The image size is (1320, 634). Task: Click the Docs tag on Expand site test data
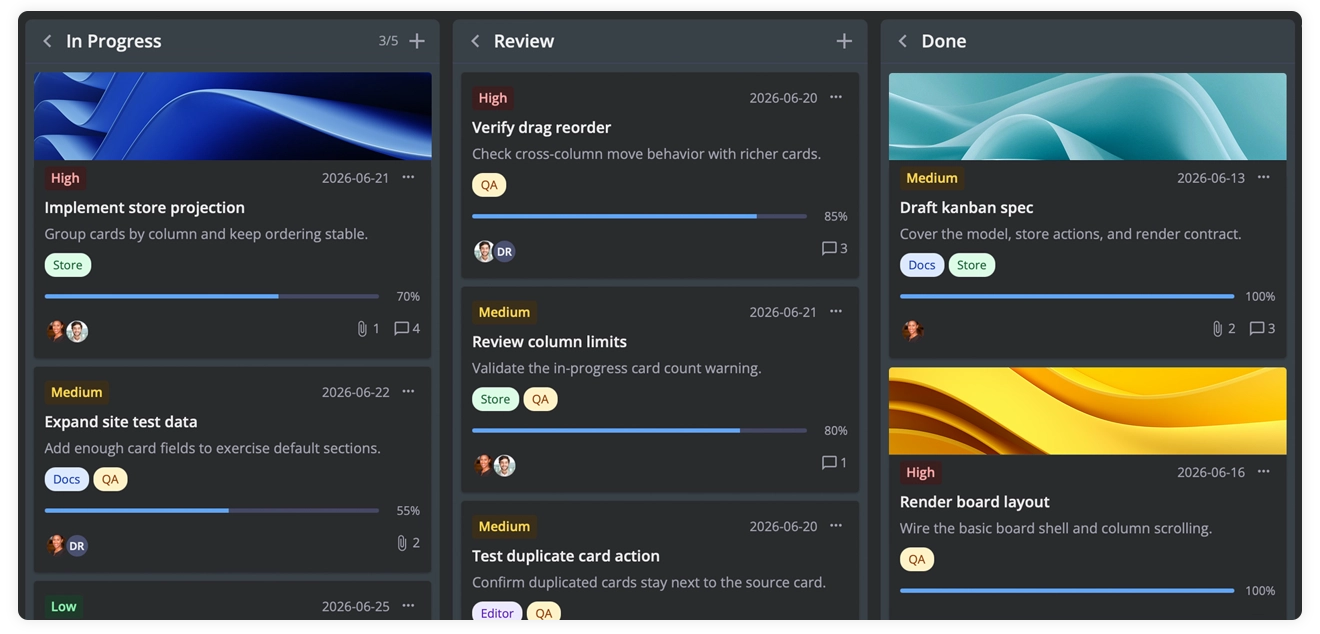coord(67,479)
